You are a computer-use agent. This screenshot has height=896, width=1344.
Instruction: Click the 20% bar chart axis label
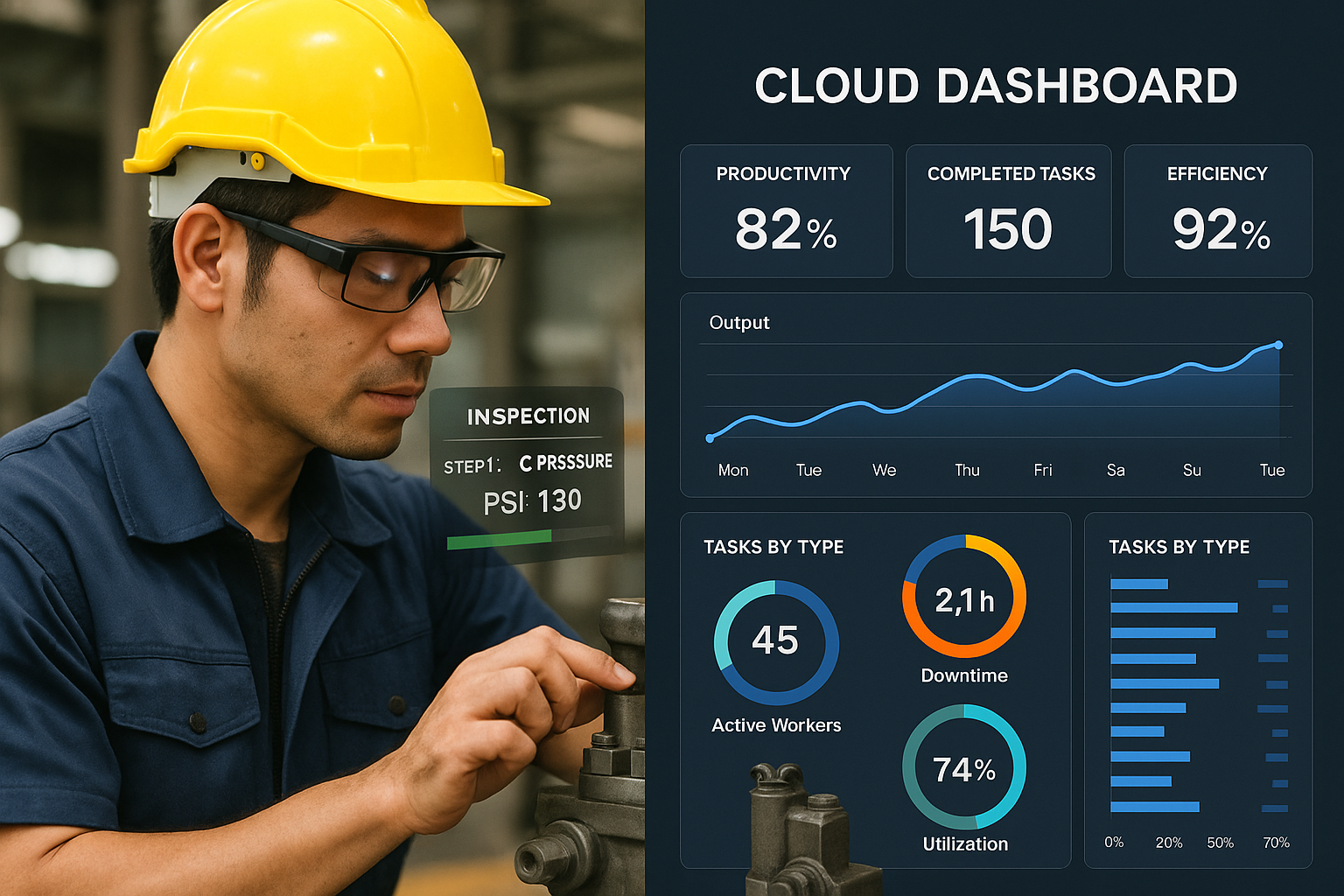pos(1169,843)
